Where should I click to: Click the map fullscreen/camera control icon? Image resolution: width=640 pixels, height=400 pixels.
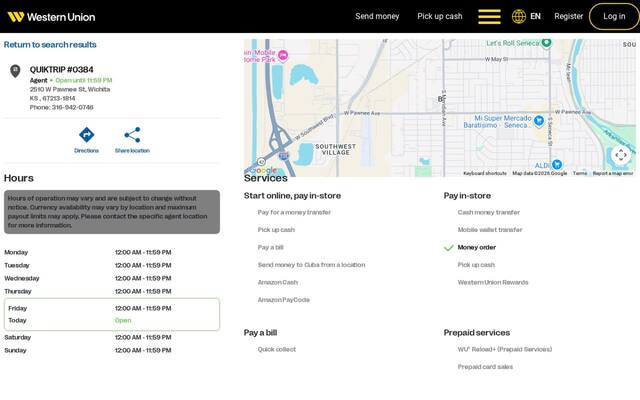[x=621, y=155]
